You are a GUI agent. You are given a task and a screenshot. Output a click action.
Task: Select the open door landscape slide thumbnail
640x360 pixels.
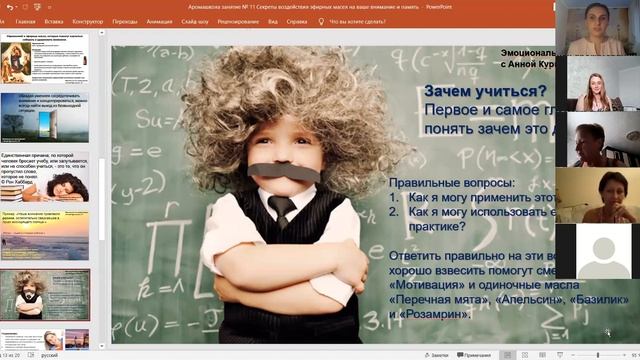click(44, 118)
